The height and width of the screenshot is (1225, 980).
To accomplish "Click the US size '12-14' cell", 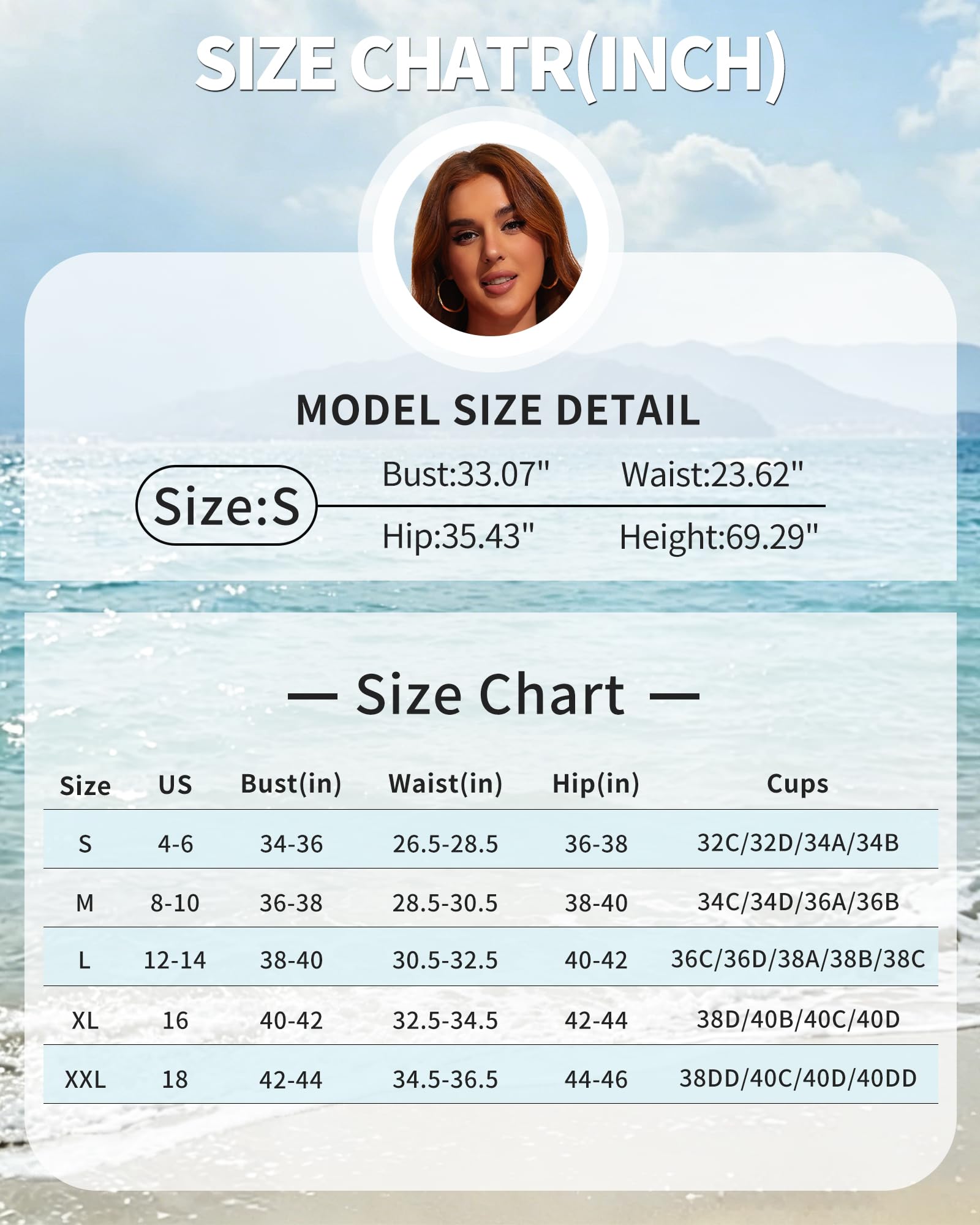I will (175, 960).
